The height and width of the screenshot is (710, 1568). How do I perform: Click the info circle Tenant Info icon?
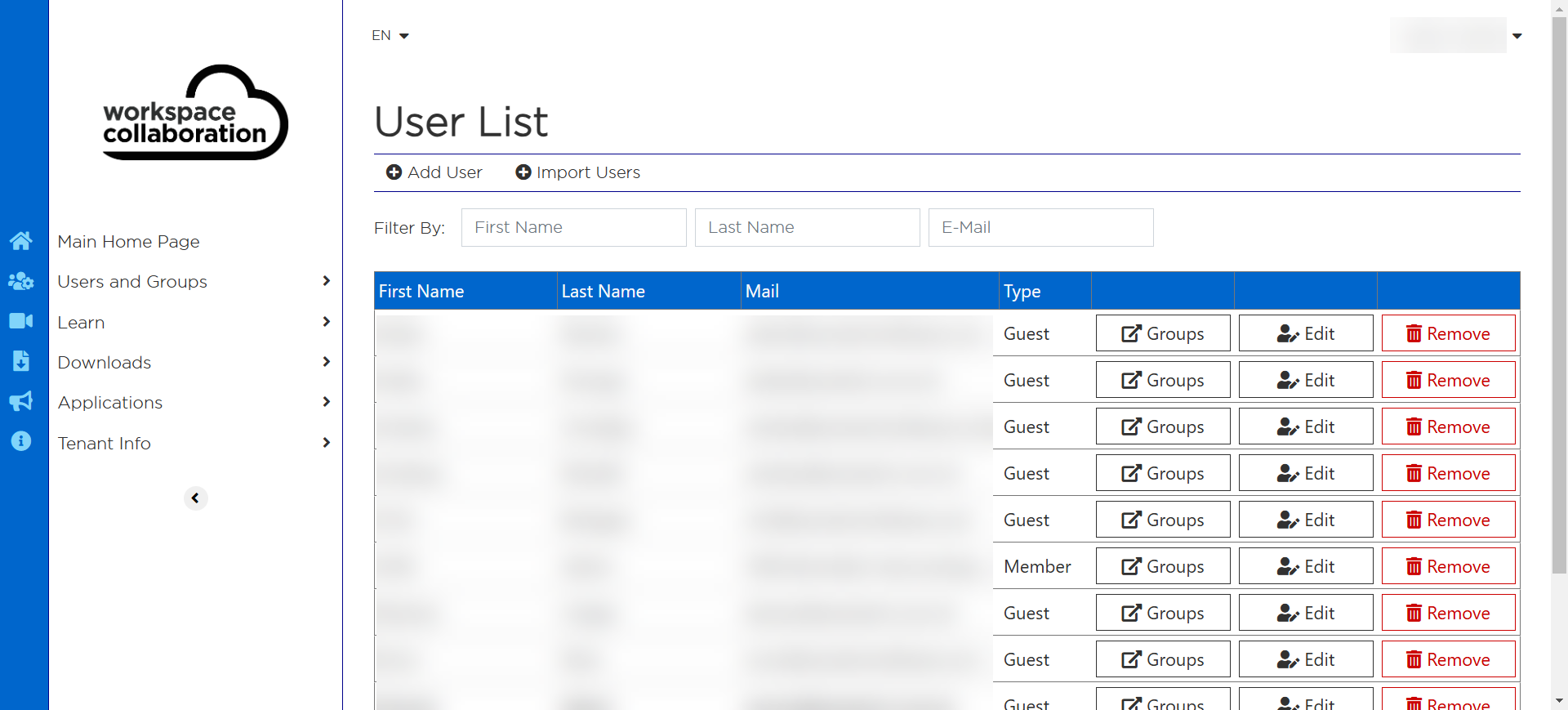(21, 441)
